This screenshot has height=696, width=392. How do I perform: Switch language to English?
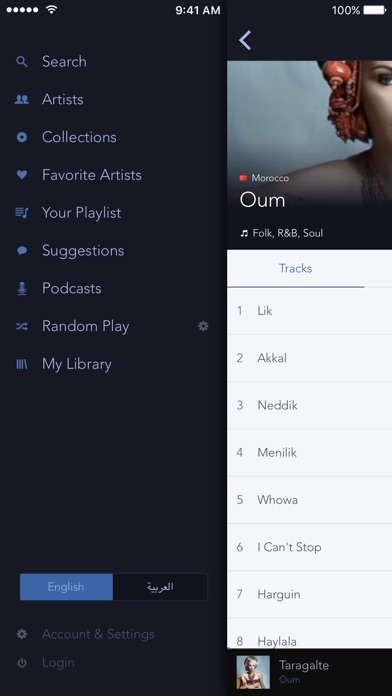(x=66, y=587)
